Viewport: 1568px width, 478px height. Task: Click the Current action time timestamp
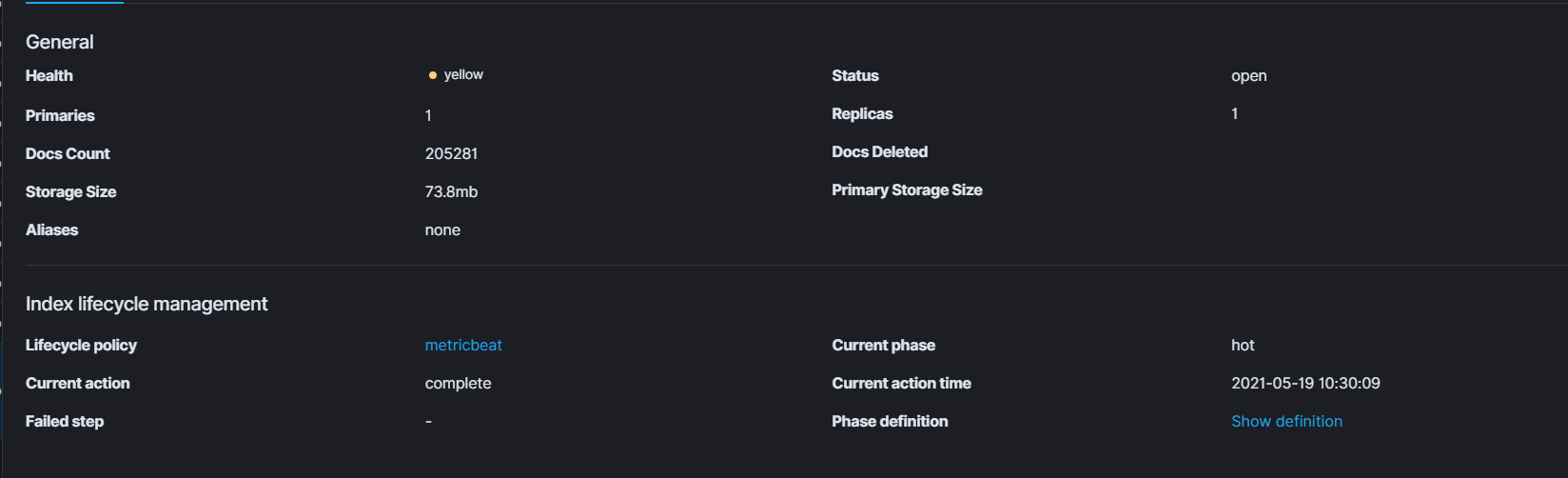click(x=1305, y=384)
